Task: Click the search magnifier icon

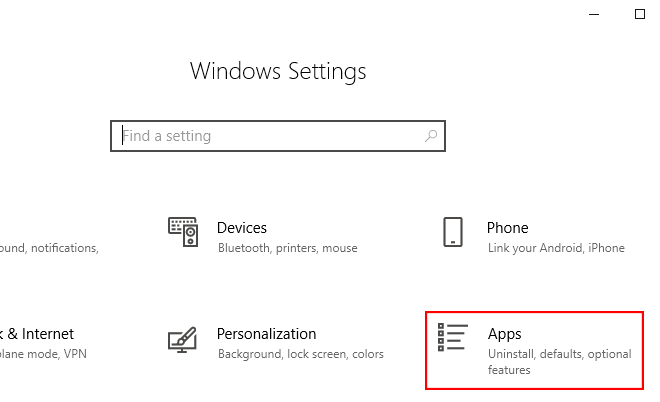Action: click(431, 136)
